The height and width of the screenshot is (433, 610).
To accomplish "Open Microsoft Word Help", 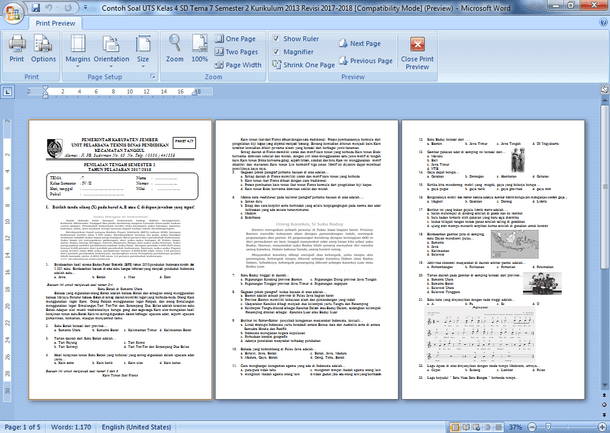I will [603, 23].
